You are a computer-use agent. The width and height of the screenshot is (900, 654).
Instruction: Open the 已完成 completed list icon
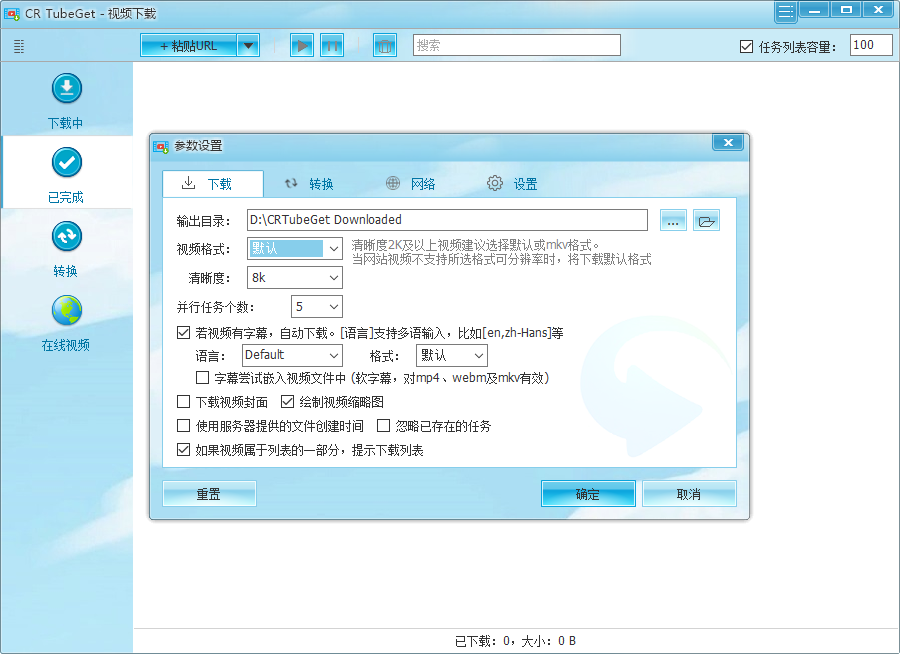pyautogui.click(x=66, y=163)
